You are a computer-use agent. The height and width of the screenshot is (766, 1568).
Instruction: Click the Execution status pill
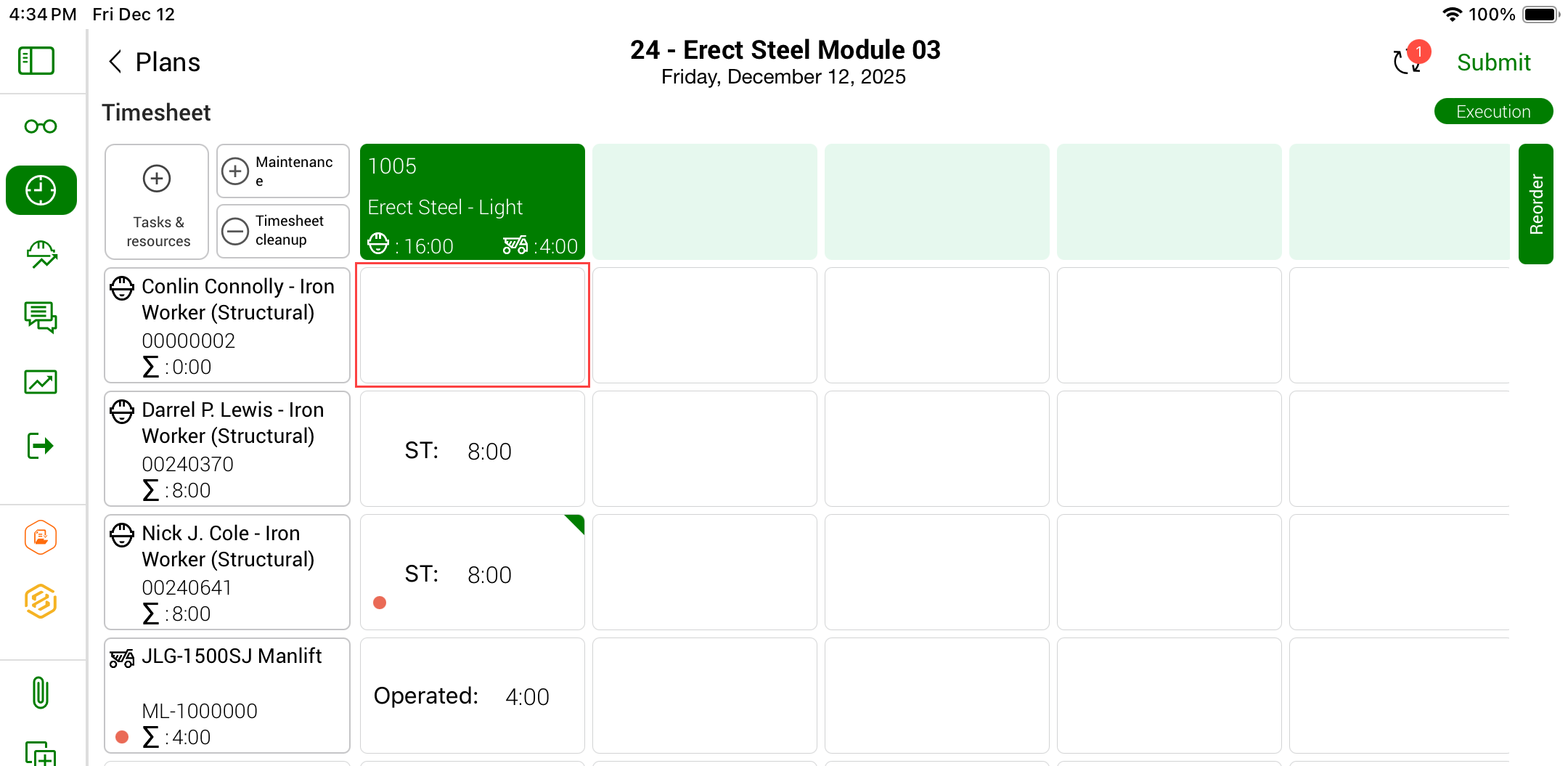[x=1493, y=112]
